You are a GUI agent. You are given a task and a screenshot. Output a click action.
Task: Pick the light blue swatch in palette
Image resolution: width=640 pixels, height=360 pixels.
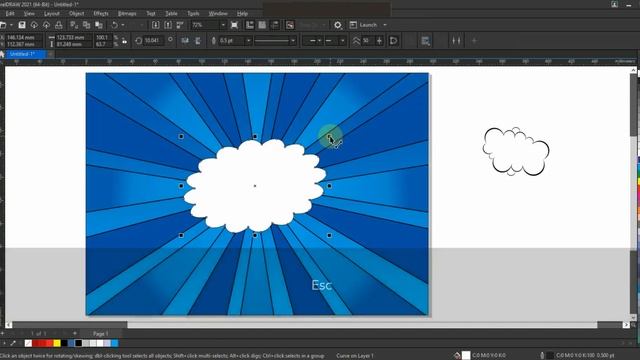point(115,343)
